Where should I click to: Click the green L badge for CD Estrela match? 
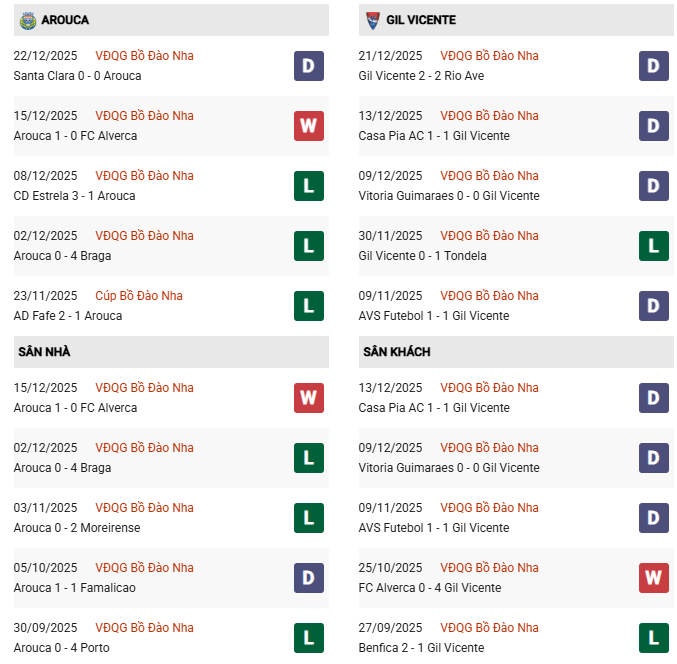[308, 186]
